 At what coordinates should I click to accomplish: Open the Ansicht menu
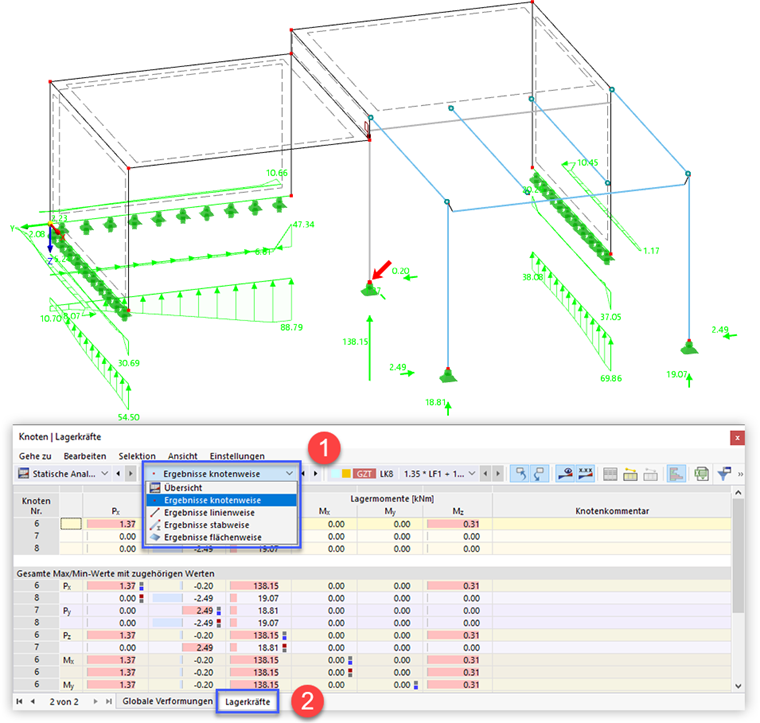pos(183,456)
